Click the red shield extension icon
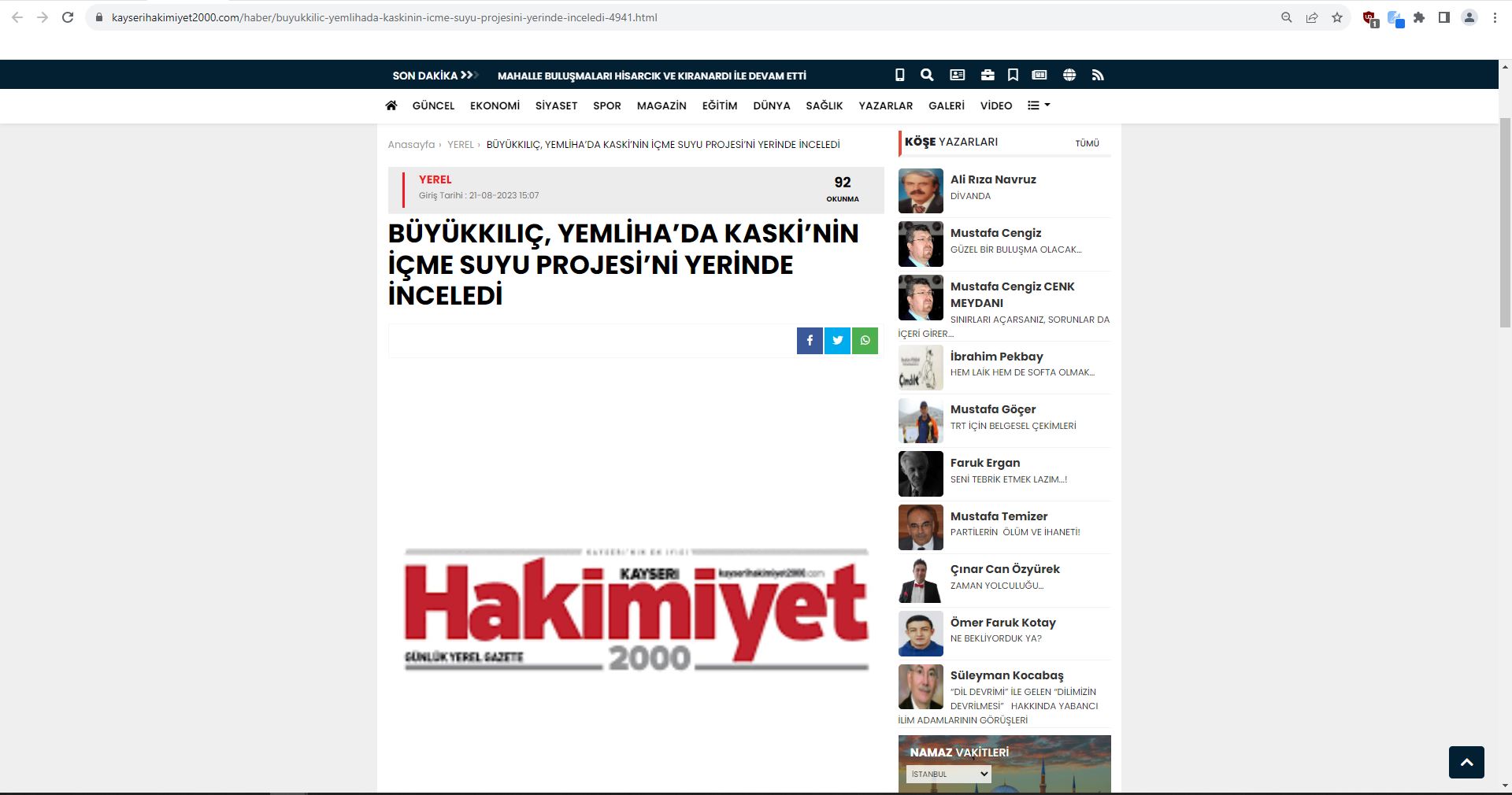 [x=1370, y=19]
